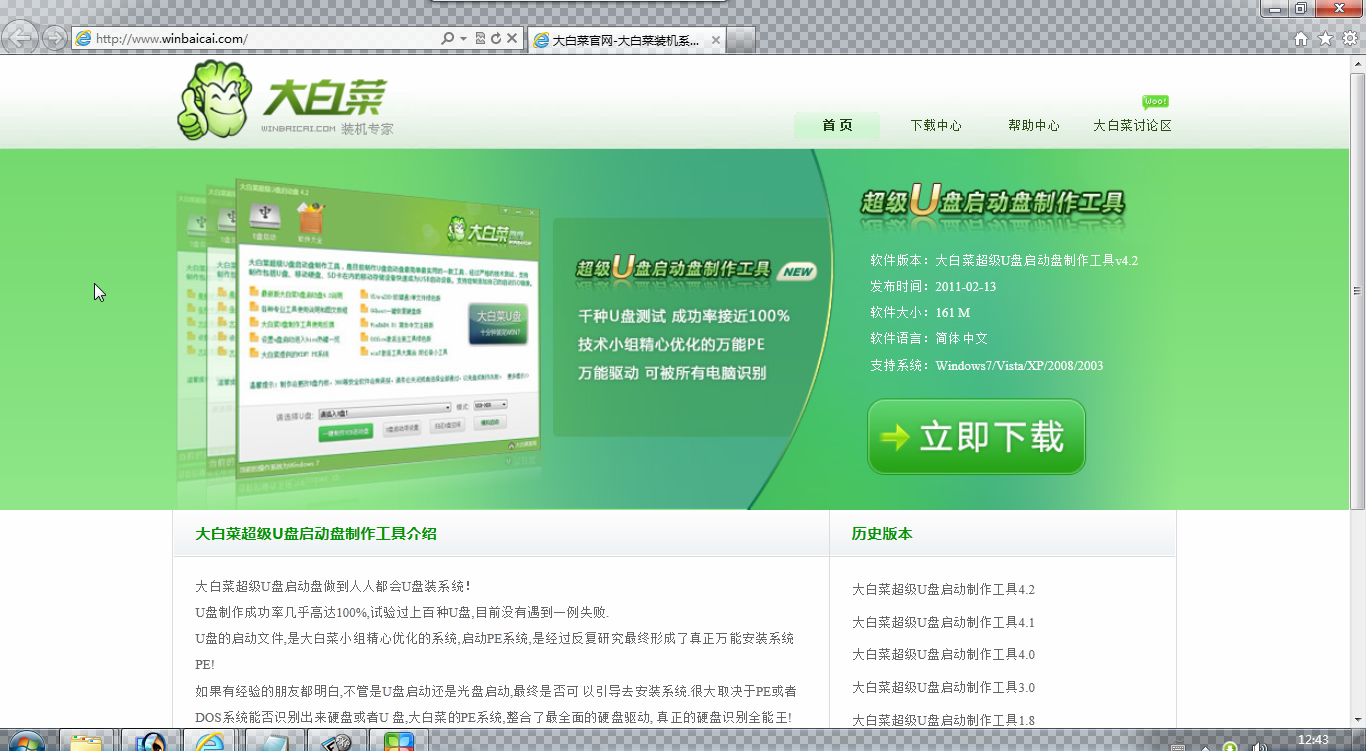Image resolution: width=1366 pixels, height=751 pixels.
Task: Click the browser Back arrow button
Action: (x=21, y=38)
